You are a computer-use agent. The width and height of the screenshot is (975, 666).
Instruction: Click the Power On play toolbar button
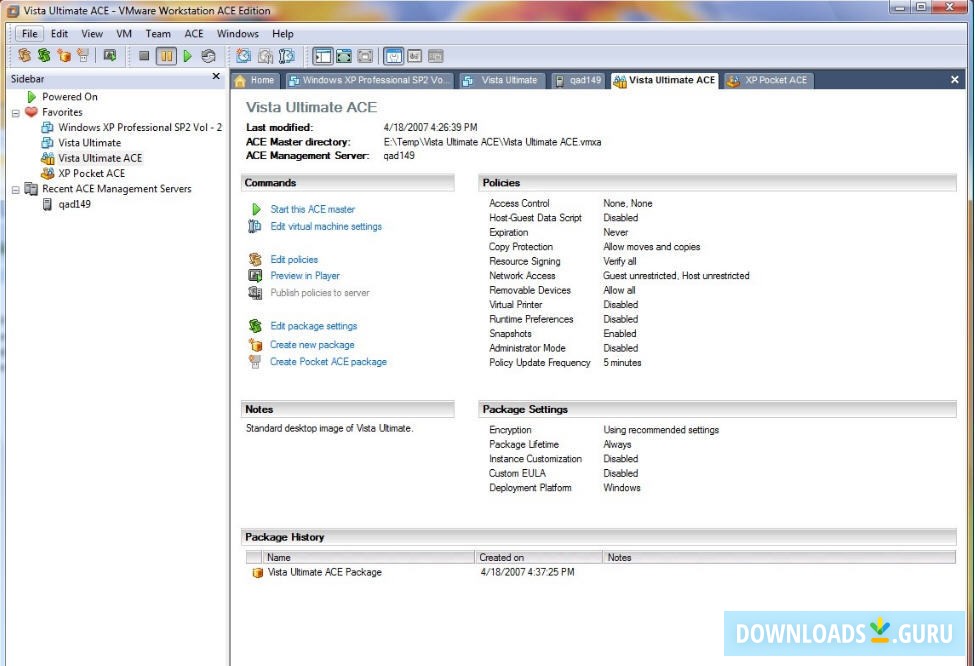pos(187,56)
